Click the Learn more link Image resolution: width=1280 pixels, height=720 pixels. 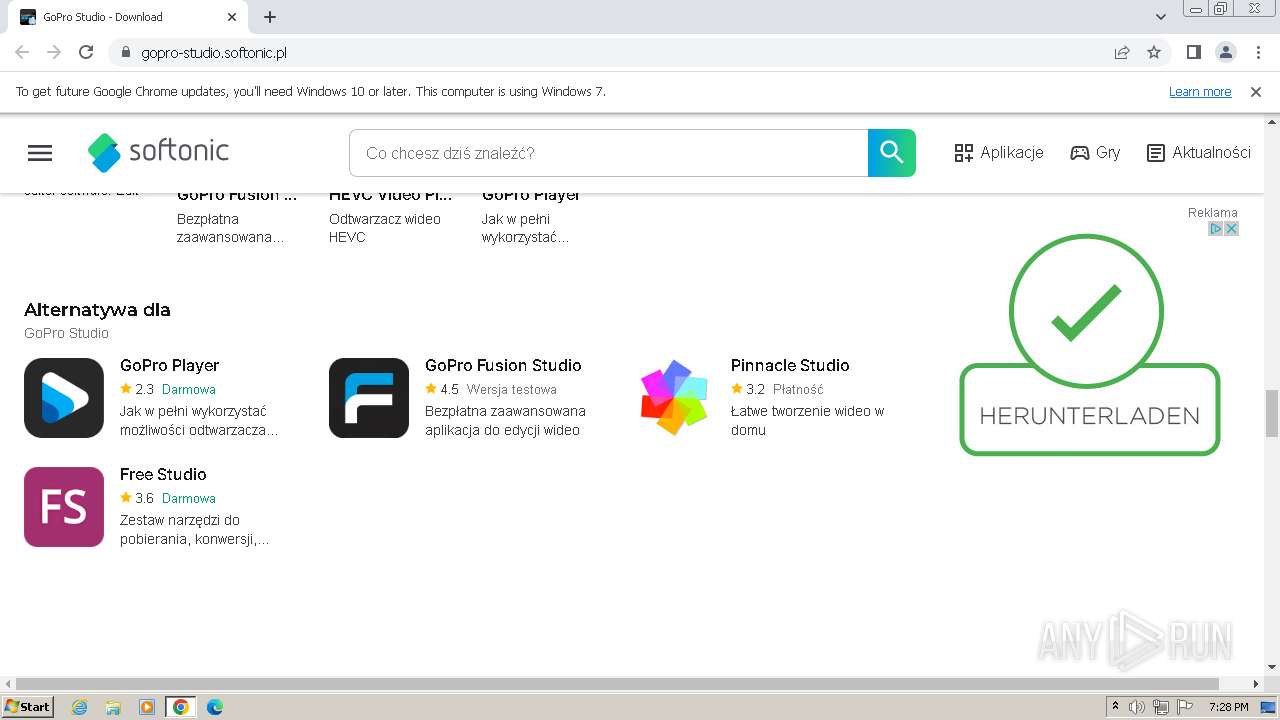pyautogui.click(x=1200, y=92)
